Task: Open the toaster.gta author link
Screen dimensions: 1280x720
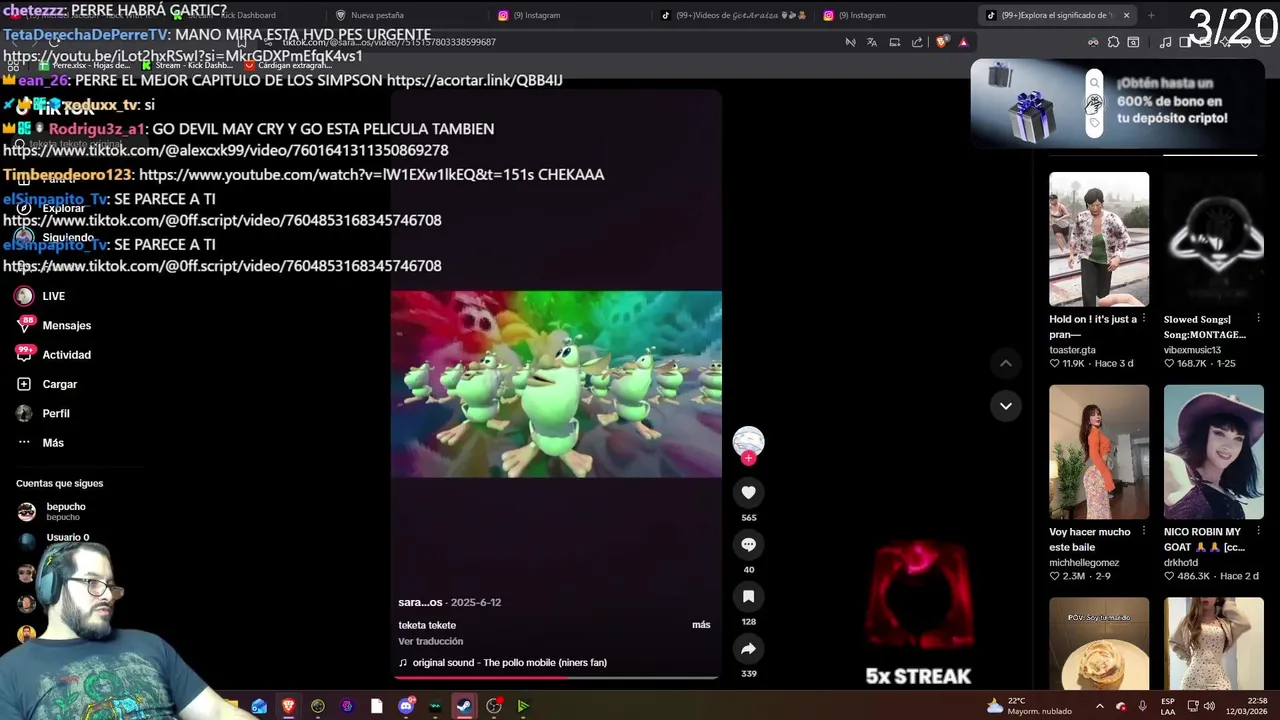Action: (x=1072, y=350)
